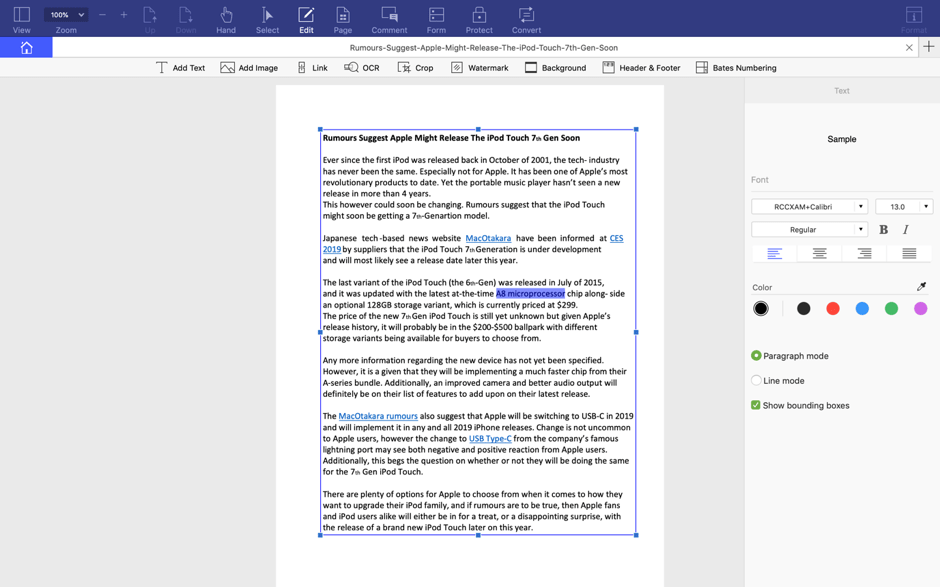Click the 2019 link under CES

[x=332, y=249]
